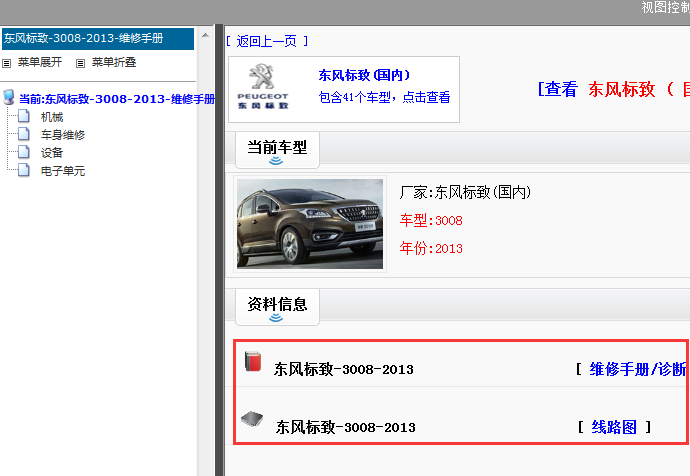This screenshot has height=476, width=690.
Task: Open the 机械 tree node
Action: pyautogui.click(x=52, y=117)
